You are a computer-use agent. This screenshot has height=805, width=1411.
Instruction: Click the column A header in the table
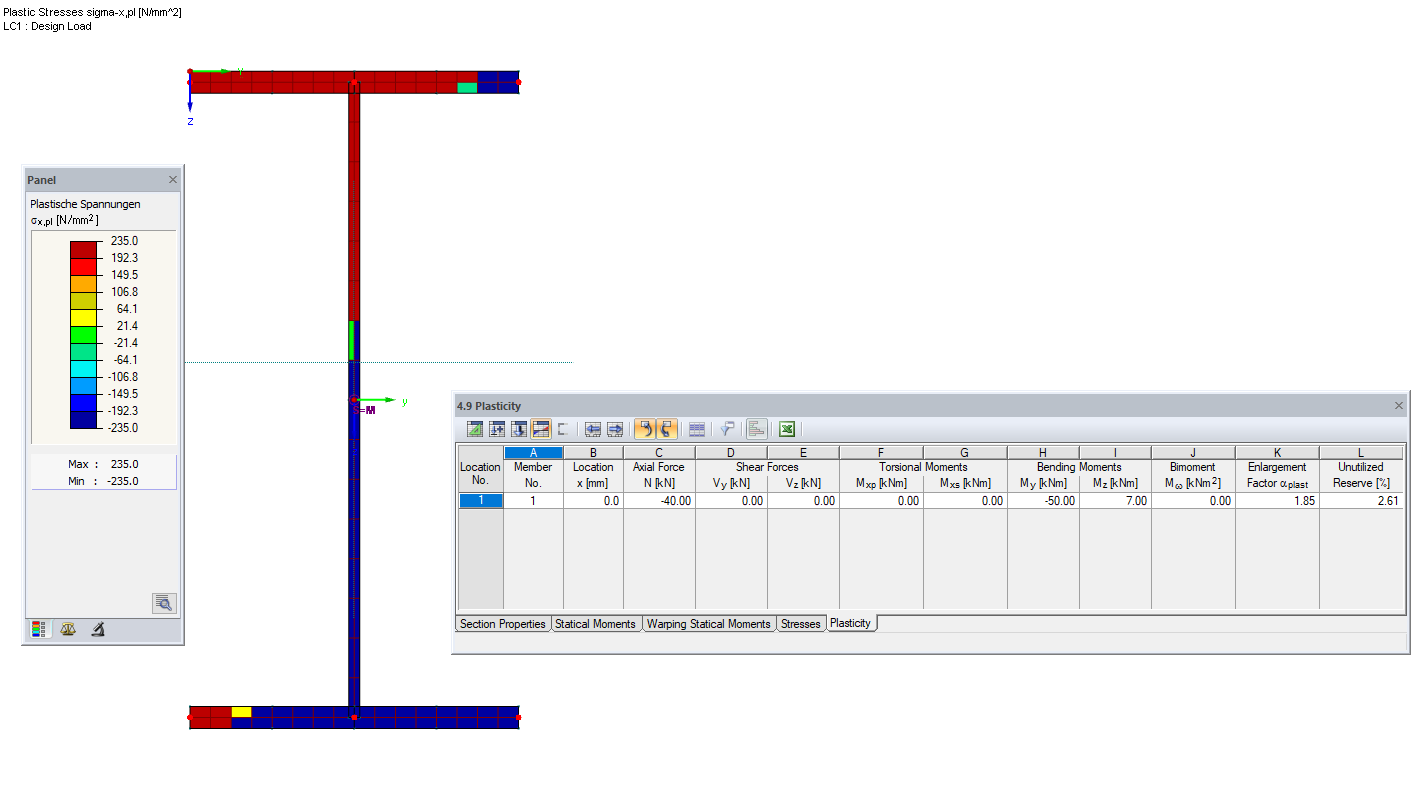(533, 453)
